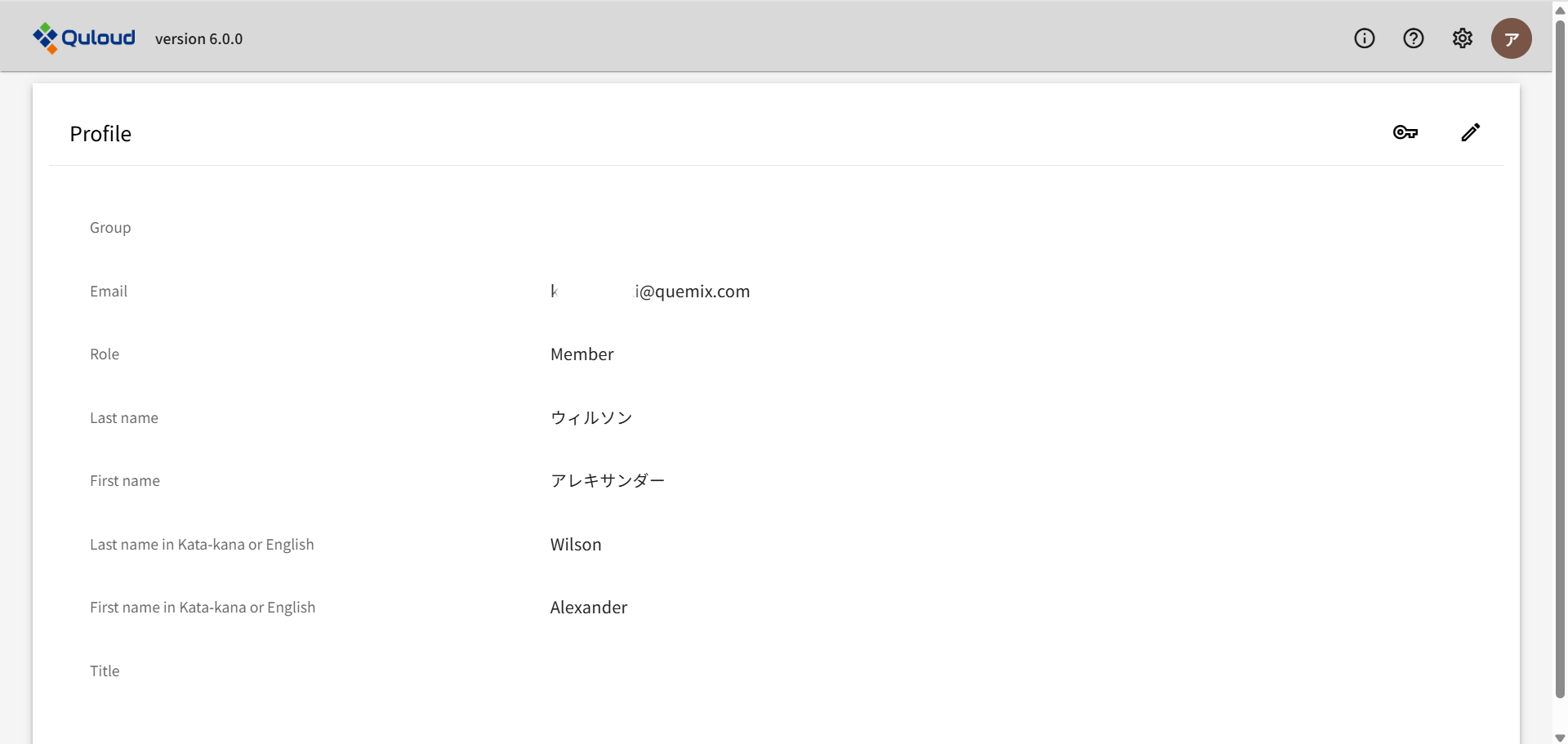
Task: Click the version 6.0.0 text
Action: (x=198, y=39)
